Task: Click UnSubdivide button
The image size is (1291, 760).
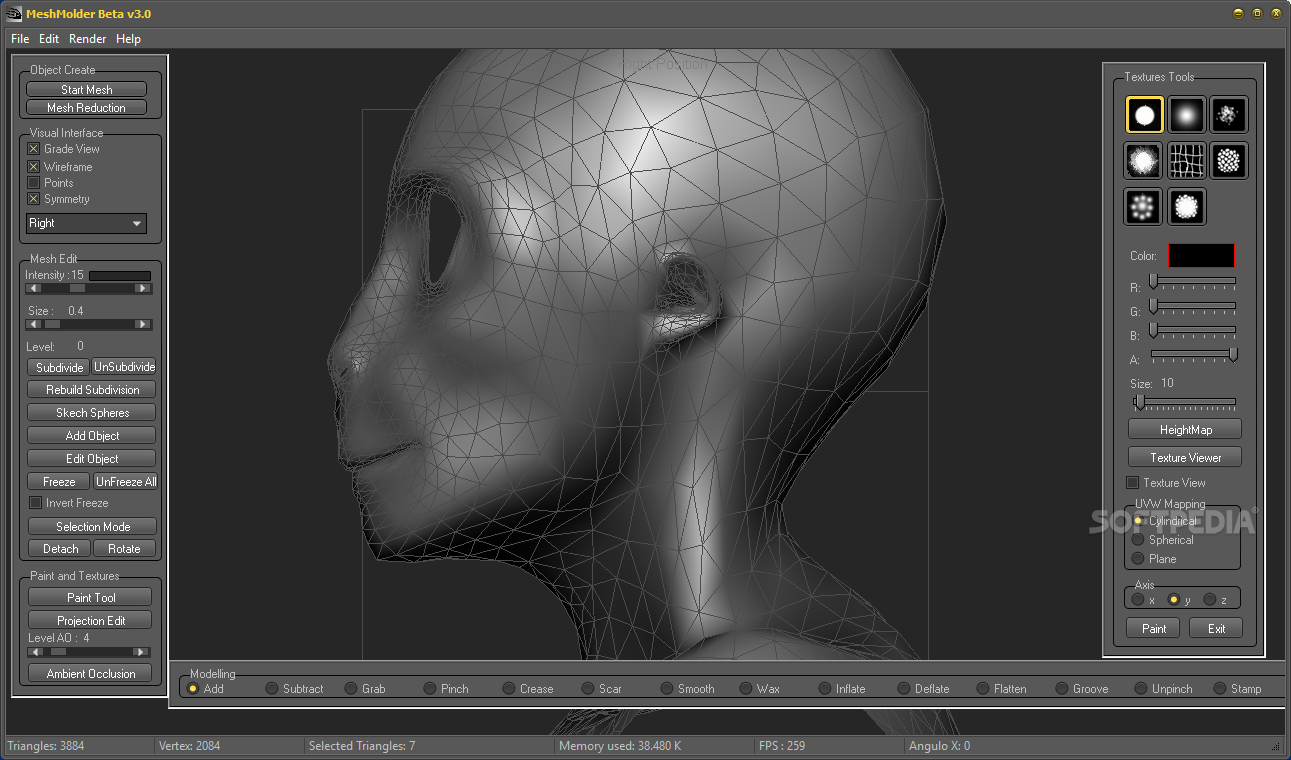Action: point(125,367)
